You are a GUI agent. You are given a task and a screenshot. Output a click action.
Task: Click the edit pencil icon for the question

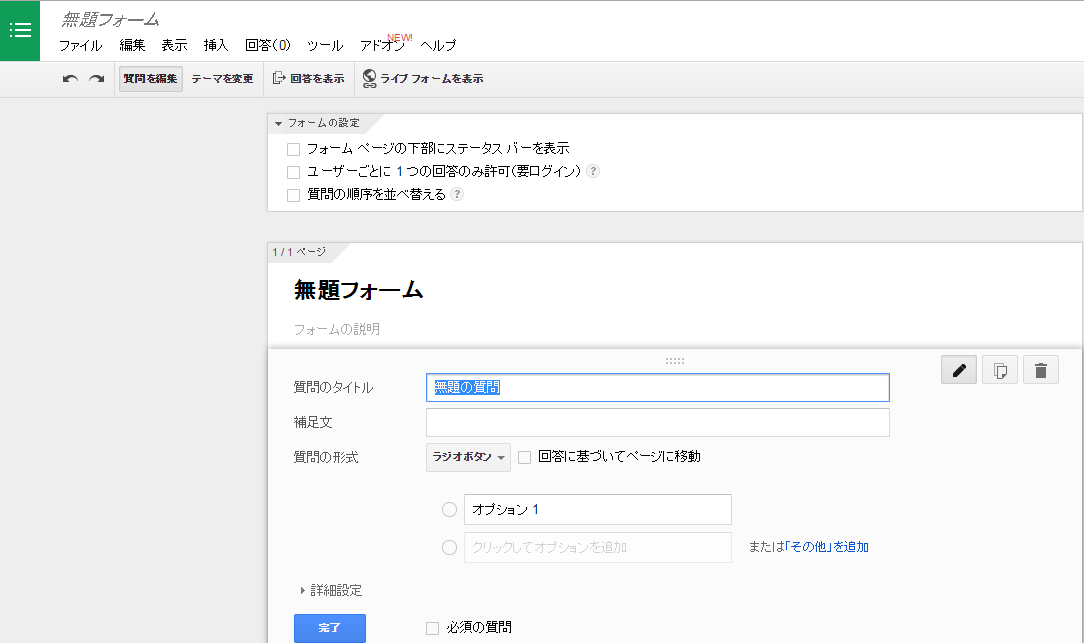click(959, 371)
